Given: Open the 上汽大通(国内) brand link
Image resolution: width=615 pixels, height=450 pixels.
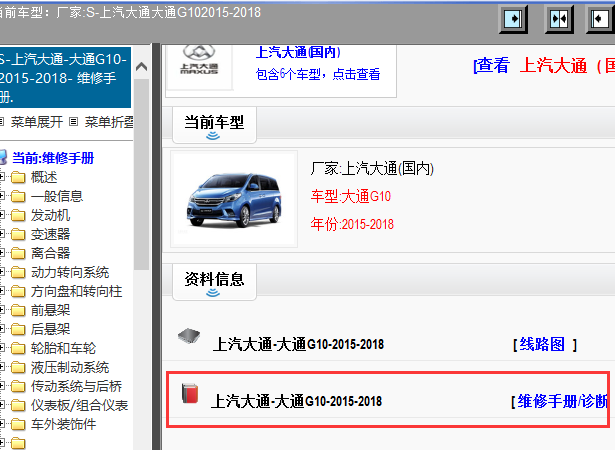Looking at the screenshot, I should pyautogui.click(x=298, y=52).
